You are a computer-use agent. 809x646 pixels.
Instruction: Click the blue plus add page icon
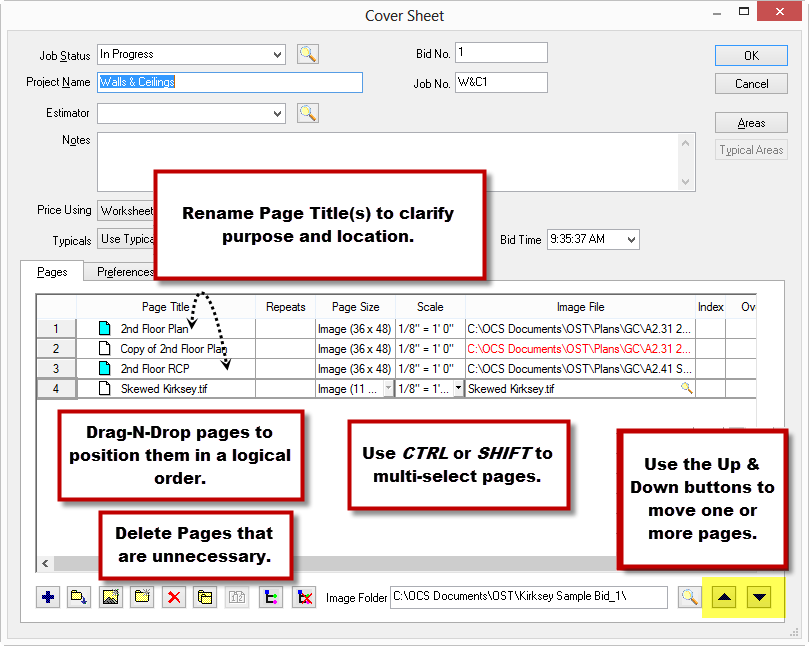(48, 597)
